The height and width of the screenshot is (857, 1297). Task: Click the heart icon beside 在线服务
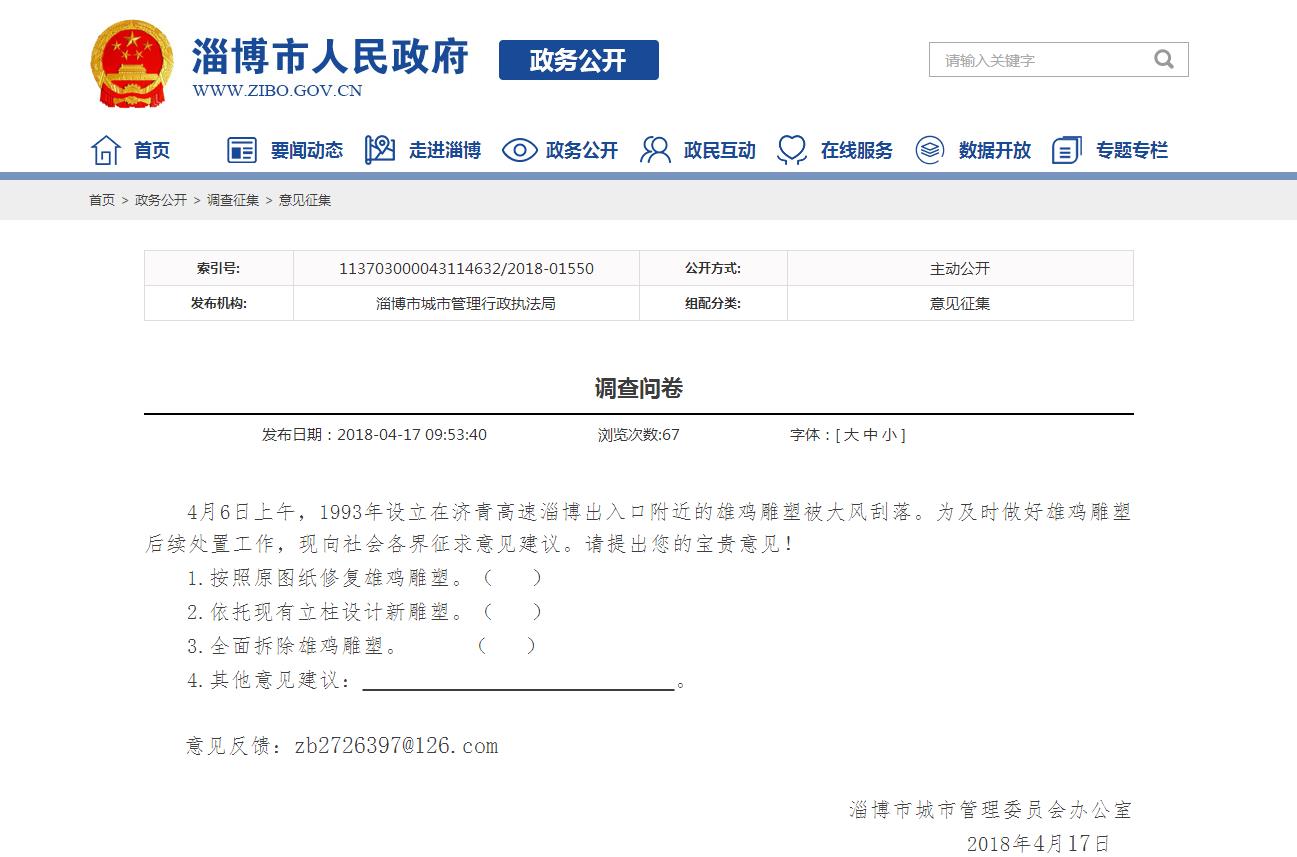[x=792, y=150]
